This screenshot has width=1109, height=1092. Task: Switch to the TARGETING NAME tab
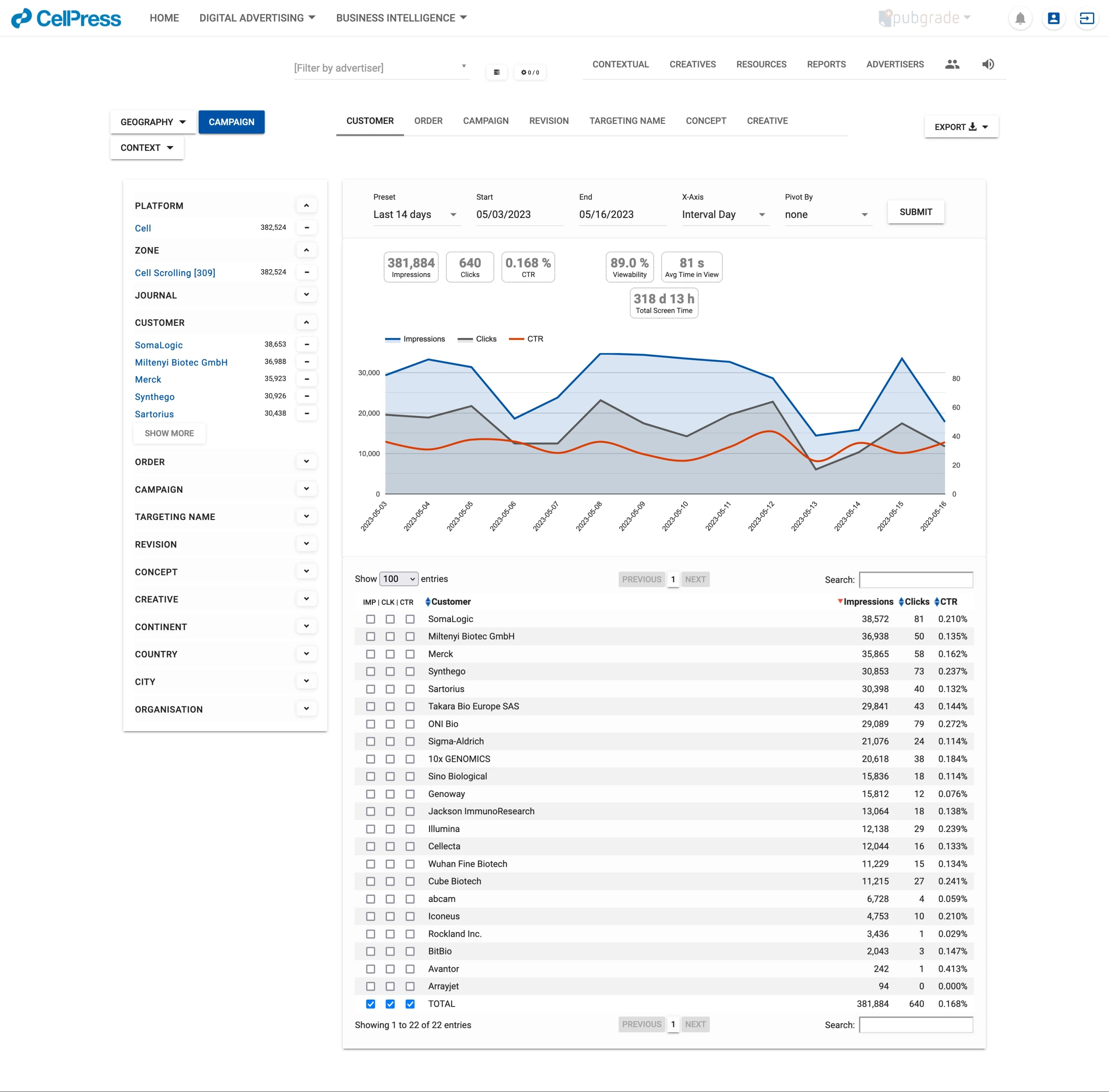tap(627, 121)
